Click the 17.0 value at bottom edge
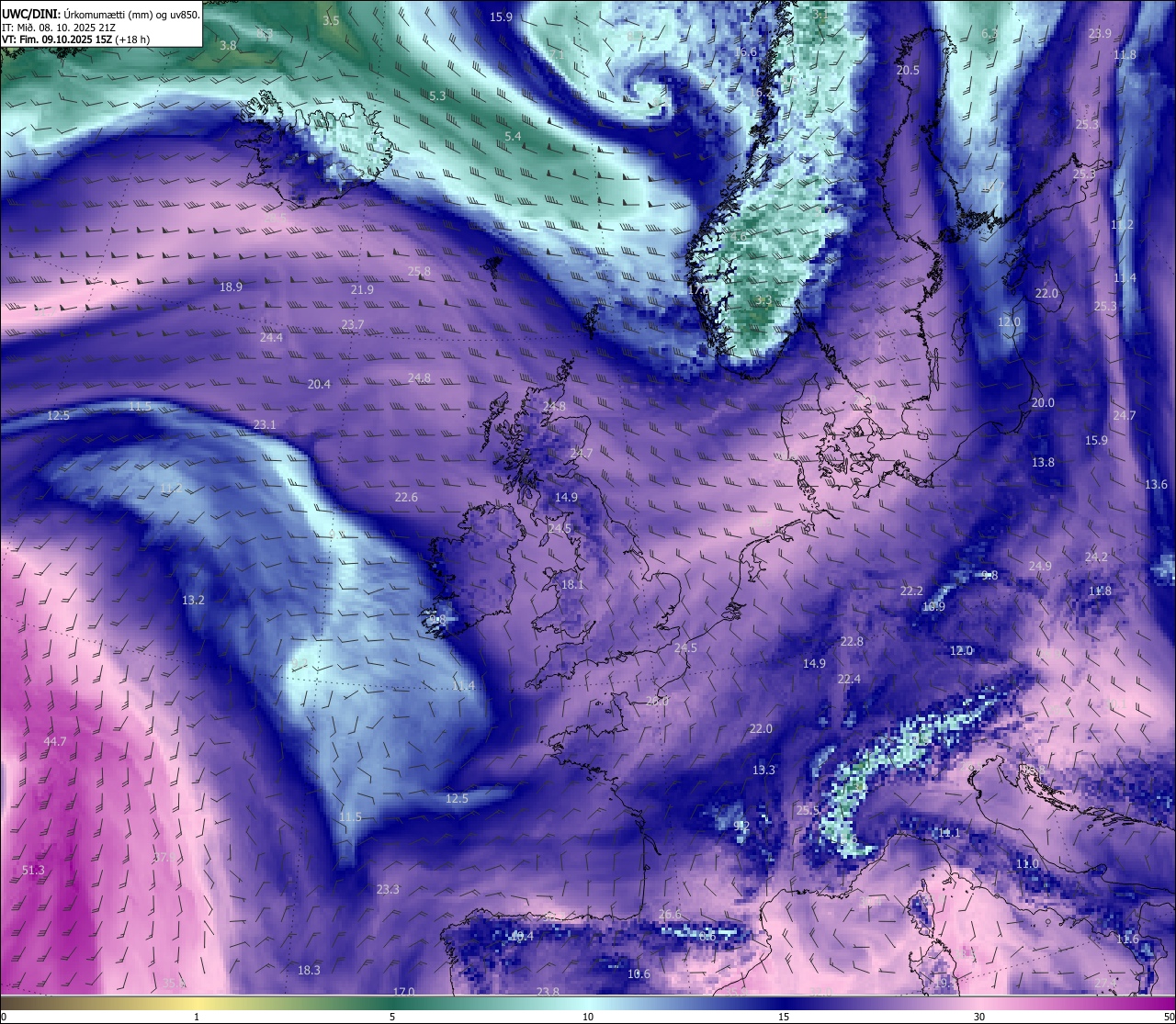The height and width of the screenshot is (1024, 1176). point(403,992)
